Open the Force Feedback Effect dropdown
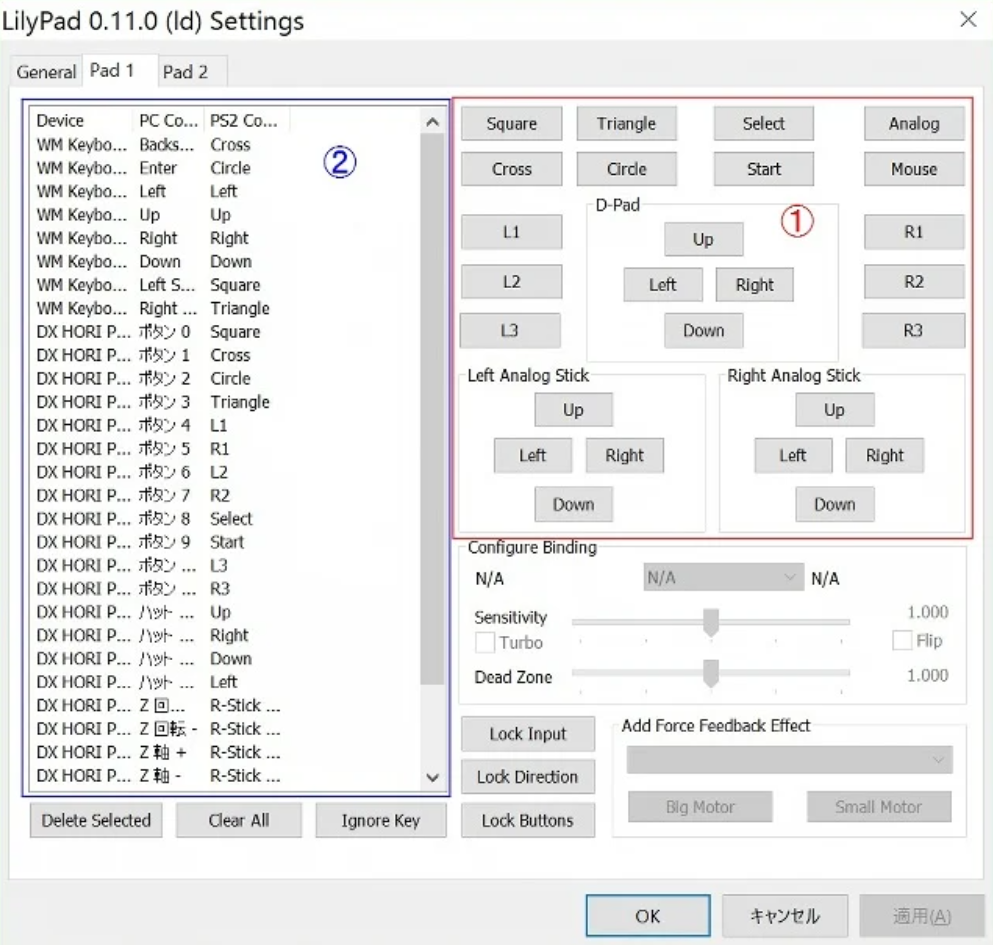The height and width of the screenshot is (945, 993). point(789,760)
